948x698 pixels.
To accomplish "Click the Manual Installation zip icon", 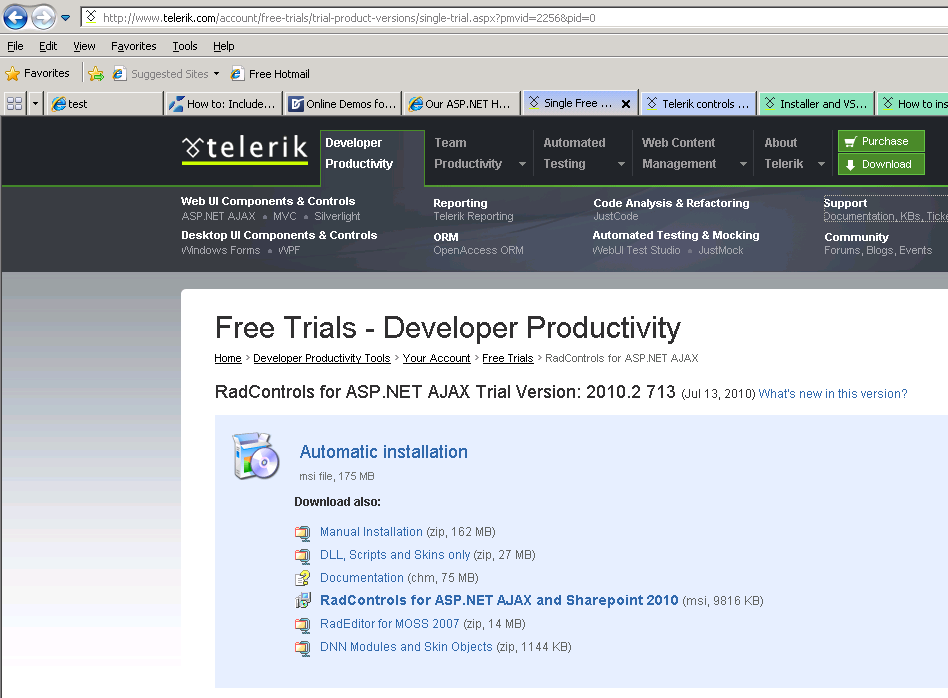I will pyautogui.click(x=302, y=532).
